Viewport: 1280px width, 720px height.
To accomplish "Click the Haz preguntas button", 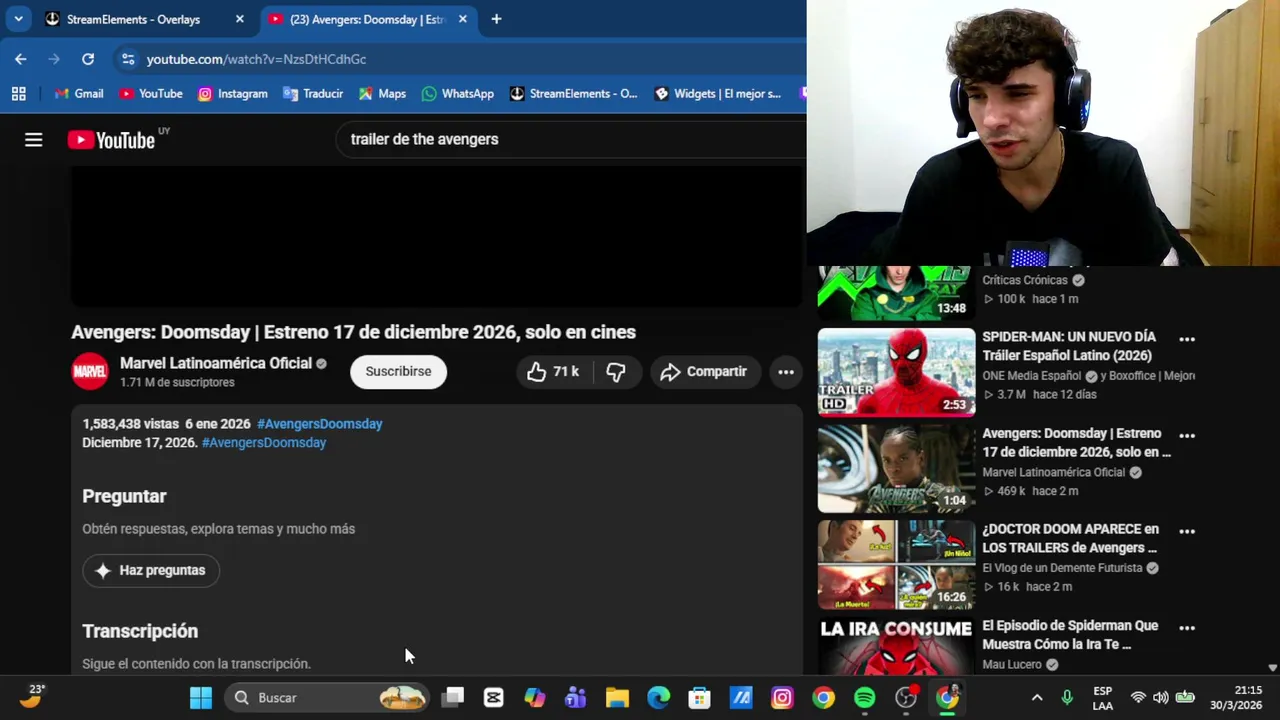I will (x=151, y=570).
